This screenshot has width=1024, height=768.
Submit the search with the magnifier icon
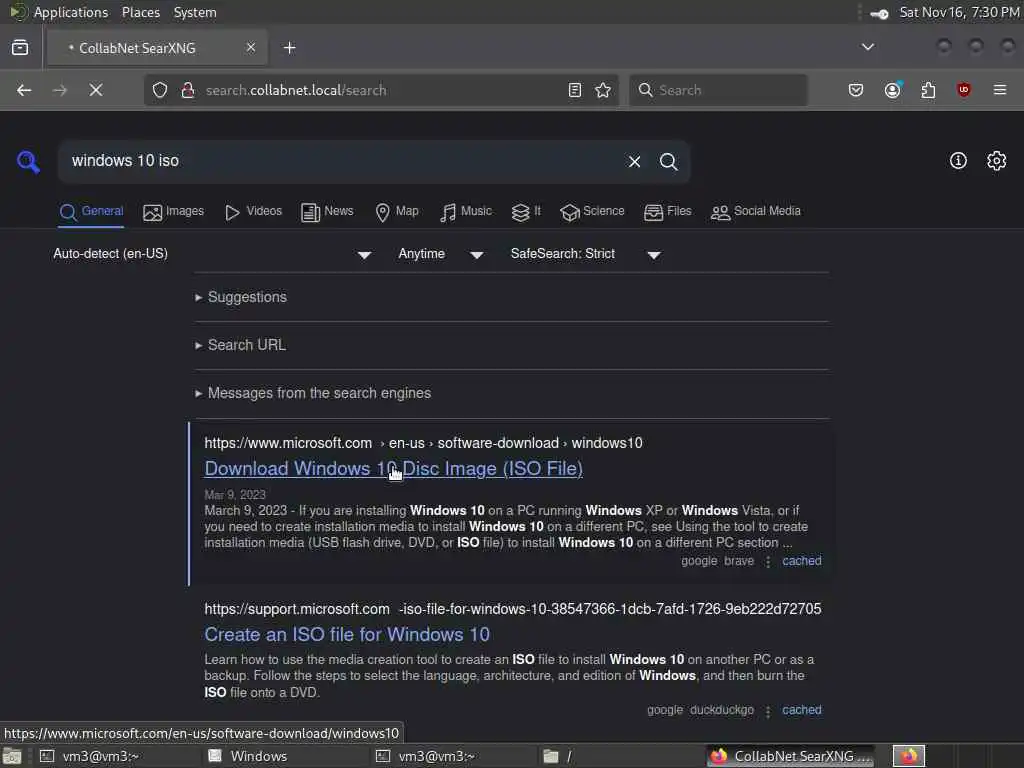(668, 161)
